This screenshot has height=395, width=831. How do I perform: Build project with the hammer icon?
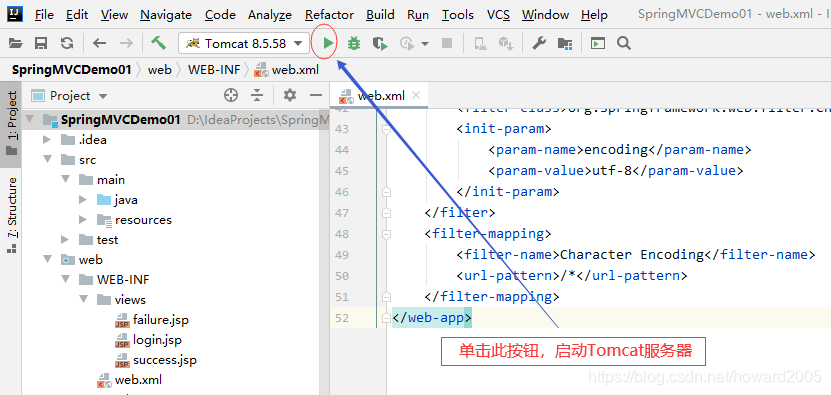158,43
